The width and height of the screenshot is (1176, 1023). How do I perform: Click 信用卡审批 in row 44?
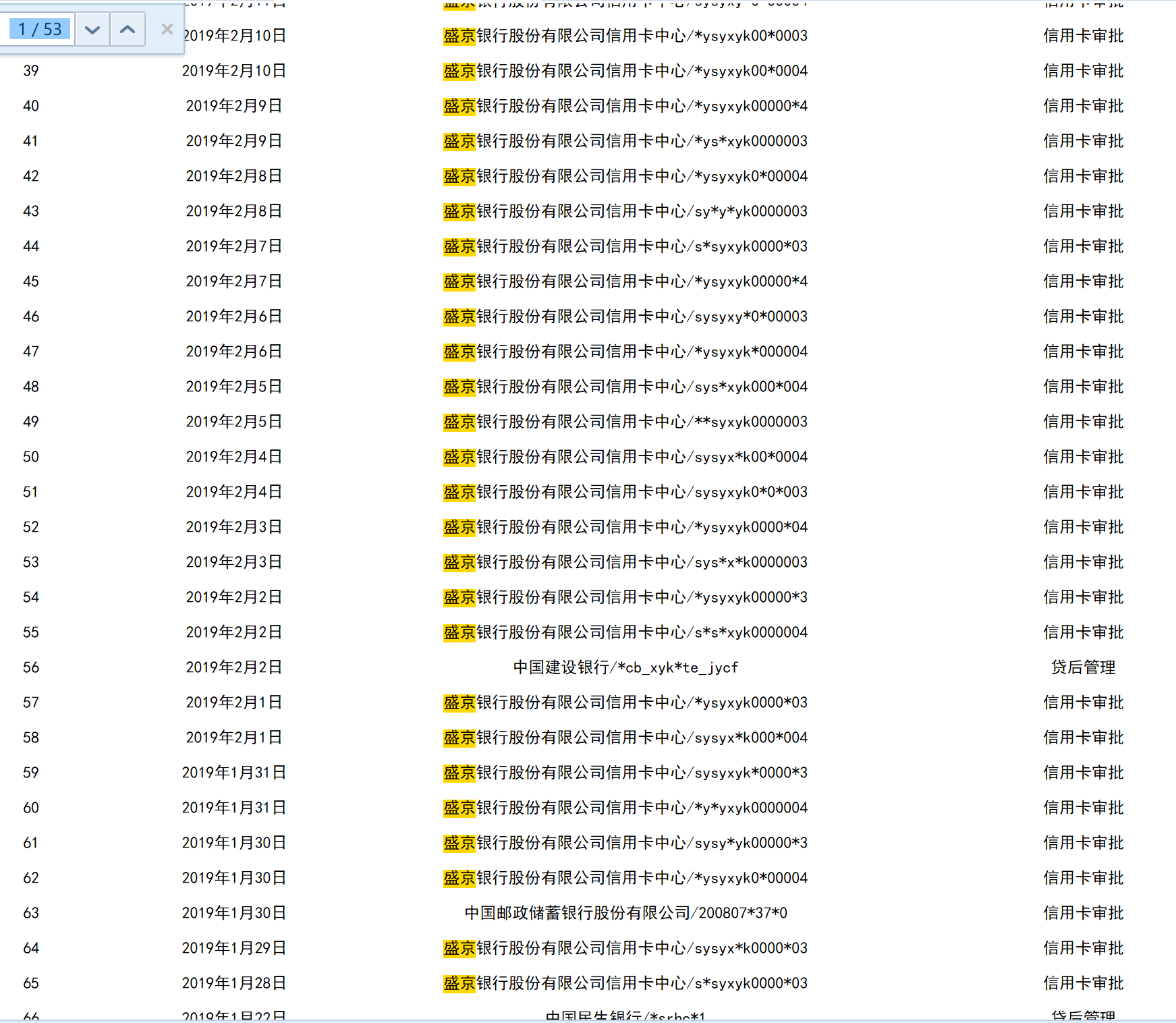pyautogui.click(x=1084, y=246)
